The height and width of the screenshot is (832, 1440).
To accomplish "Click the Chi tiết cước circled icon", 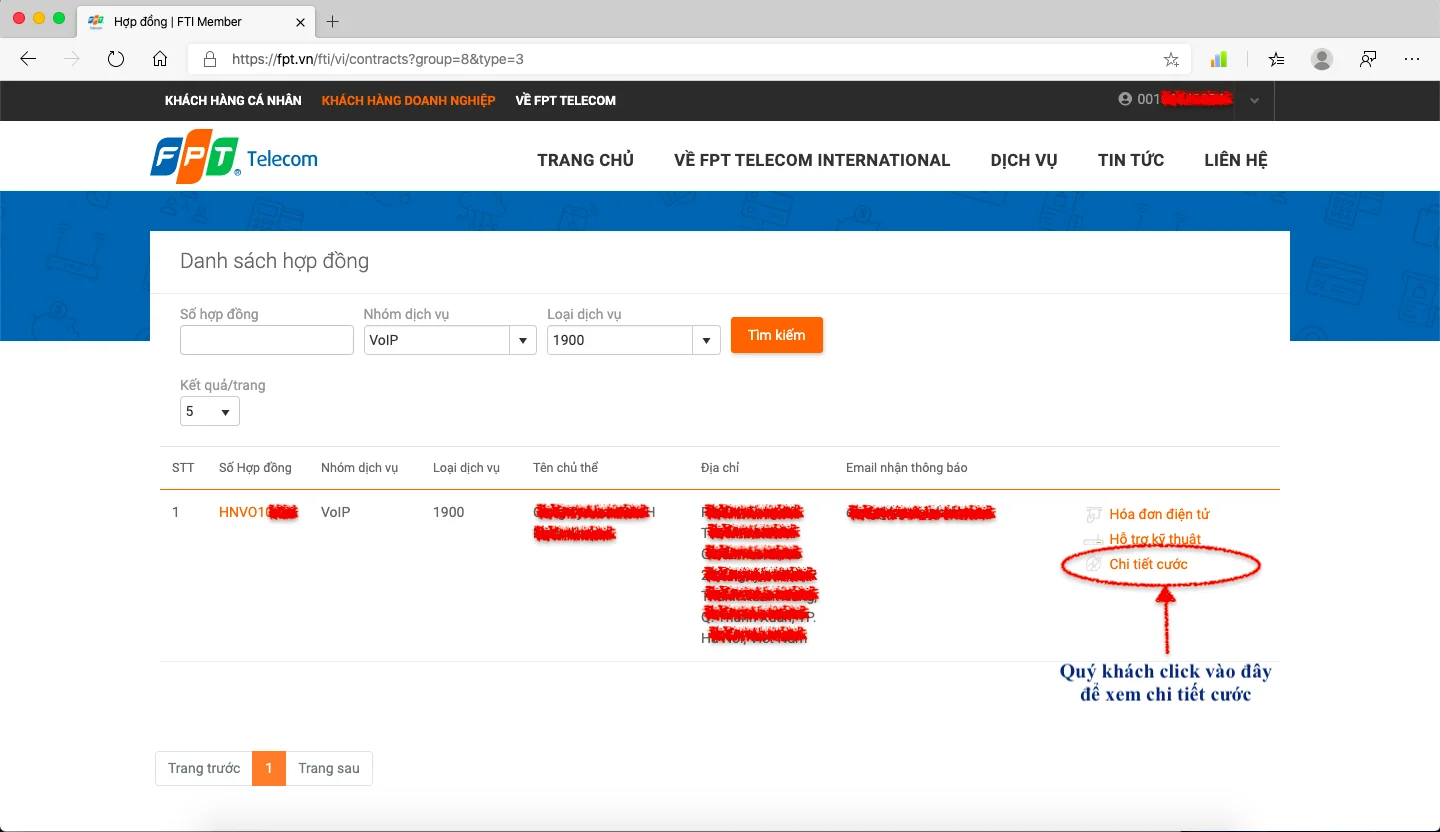I will (x=1092, y=564).
